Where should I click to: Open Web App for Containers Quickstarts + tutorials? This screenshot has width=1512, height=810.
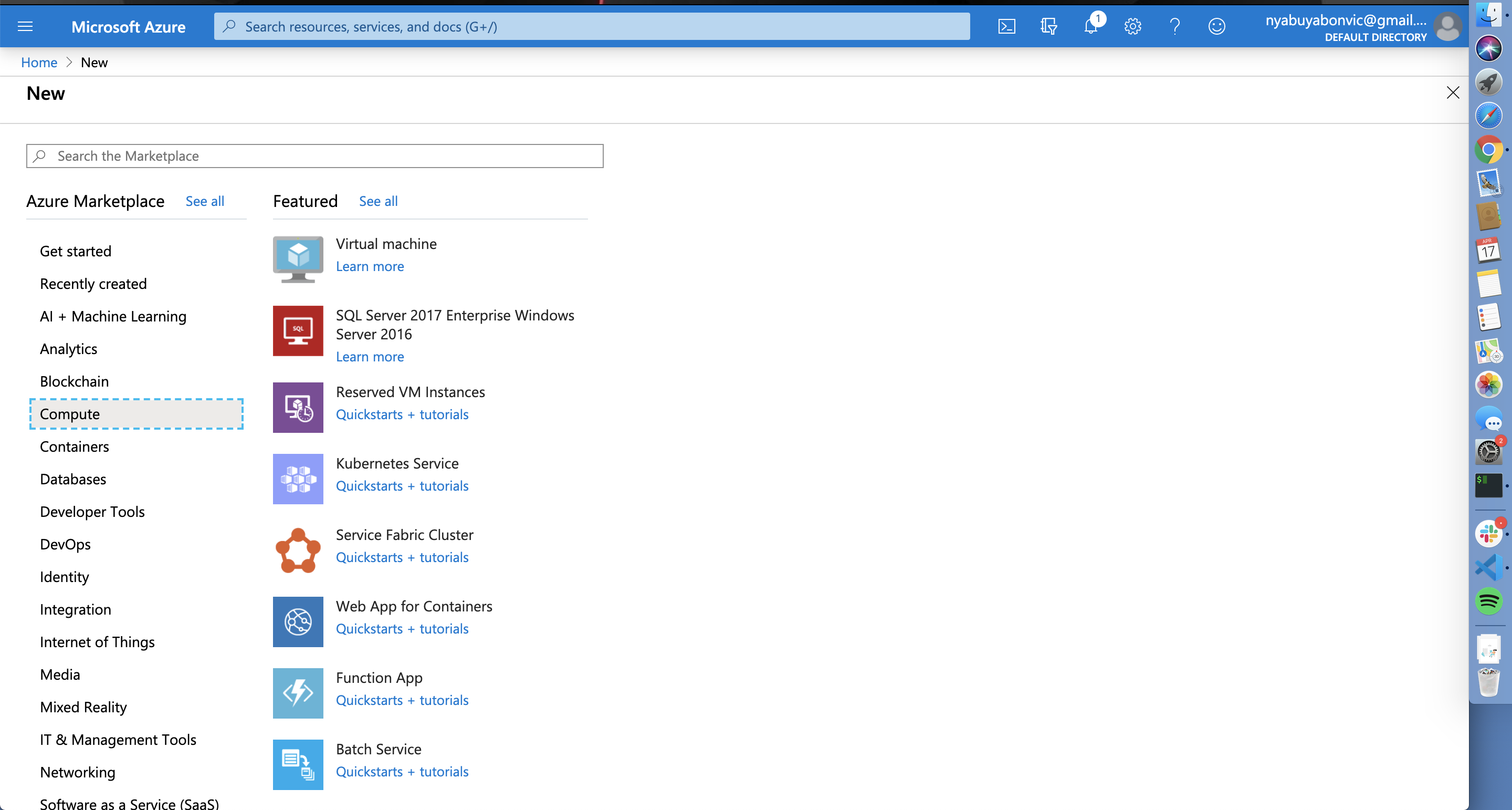pyautogui.click(x=402, y=628)
